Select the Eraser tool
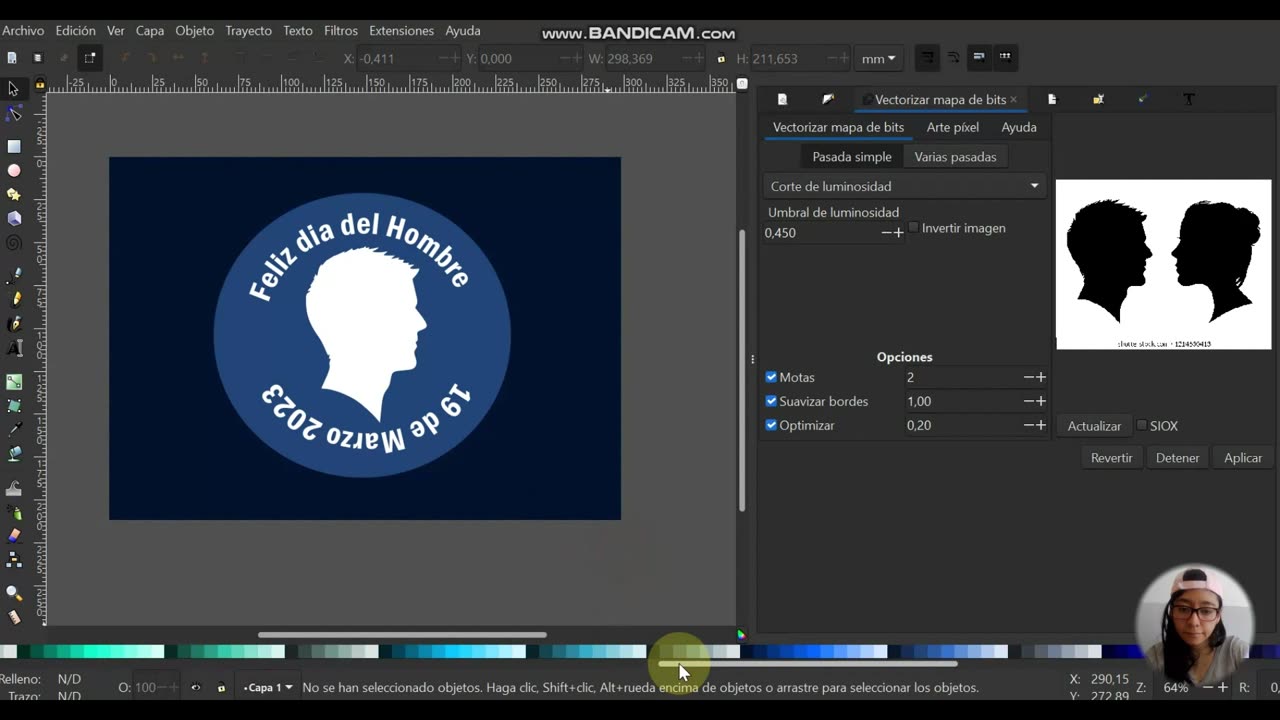 click(14, 536)
